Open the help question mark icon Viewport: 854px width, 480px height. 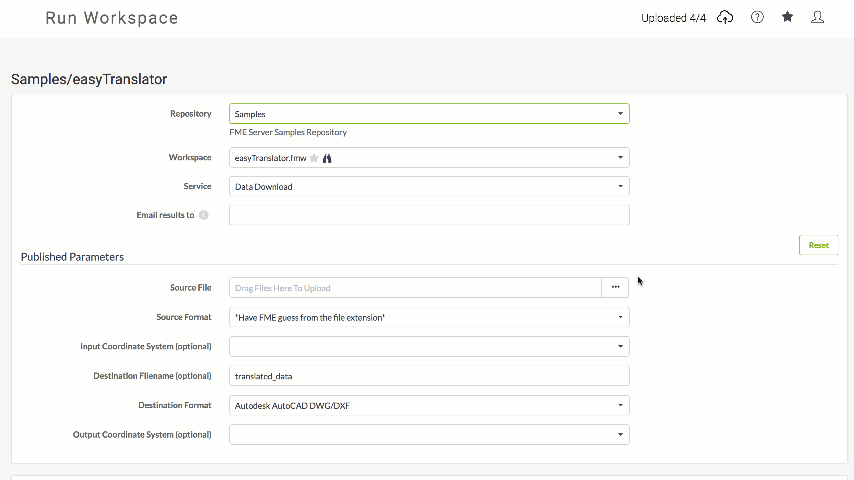(x=757, y=17)
